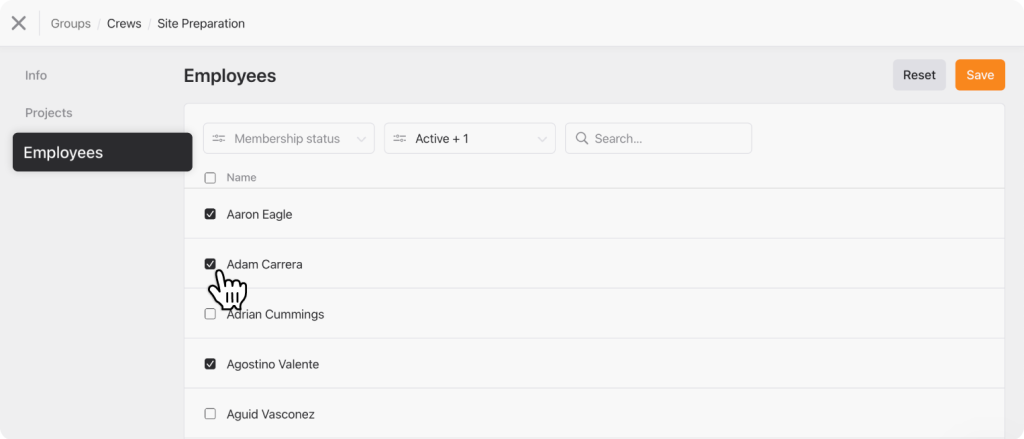Close the group editor with the X icon

click(x=19, y=24)
